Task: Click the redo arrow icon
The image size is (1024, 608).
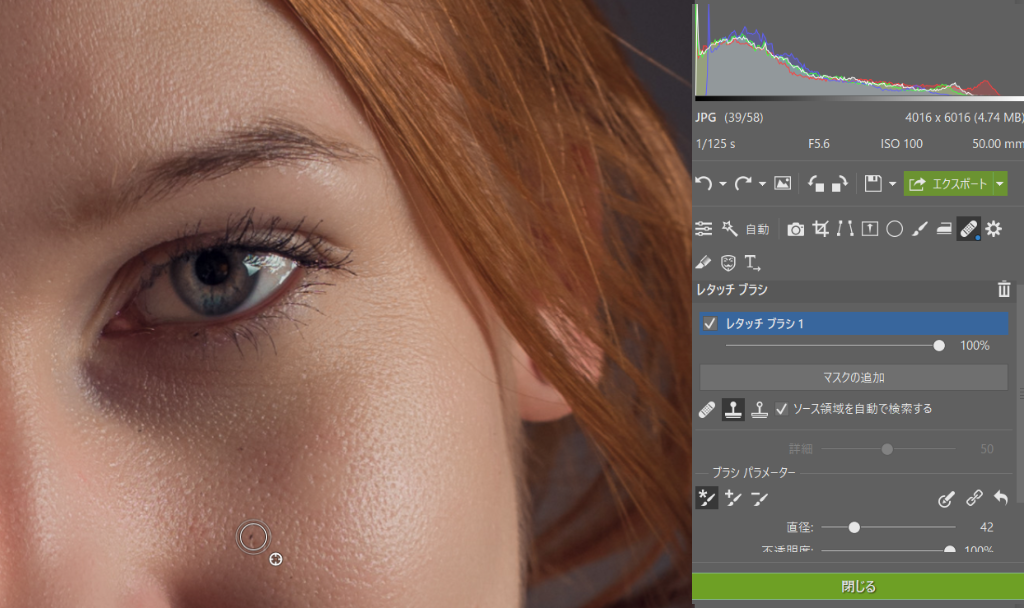Action: pyautogui.click(x=743, y=184)
